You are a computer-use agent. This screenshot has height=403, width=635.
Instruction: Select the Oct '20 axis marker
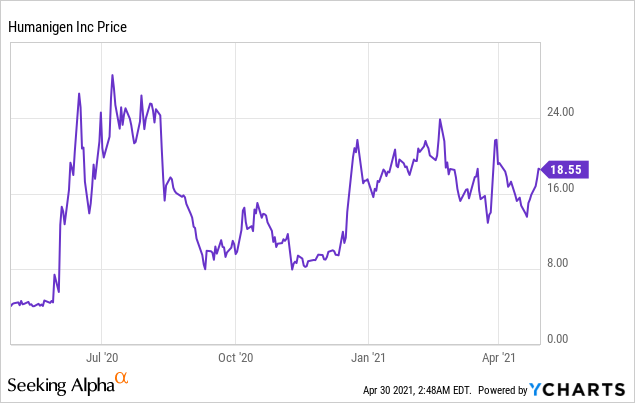click(236, 356)
